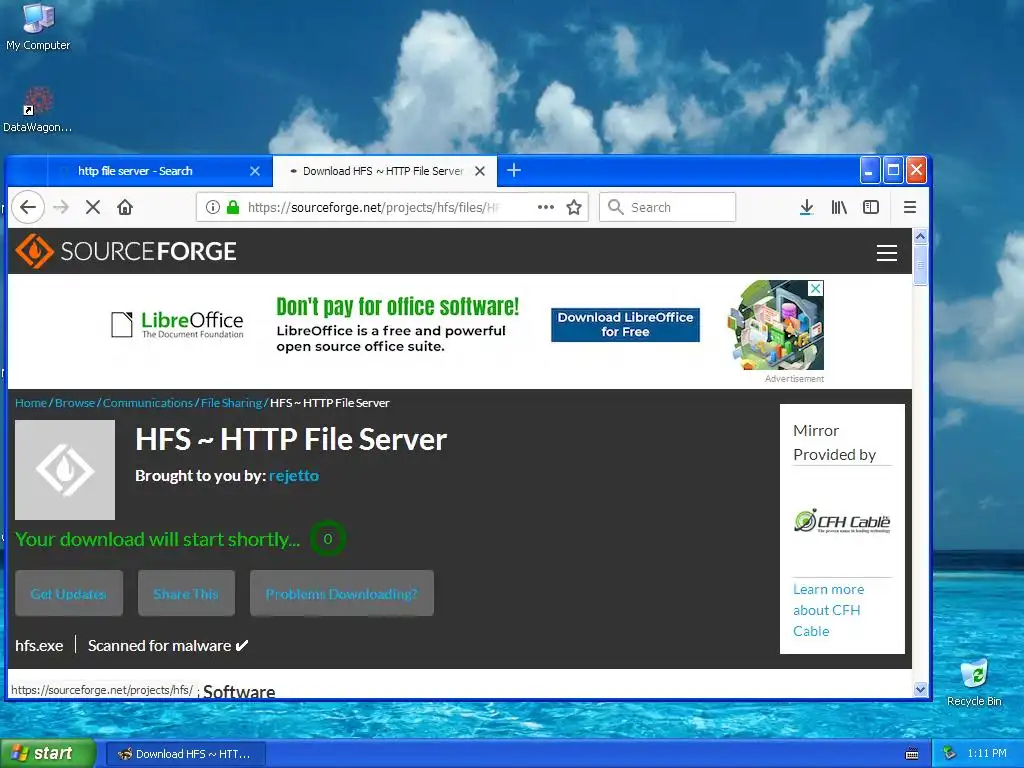The height and width of the screenshot is (768, 1024).
Task: Open the Browse breadcrumb link
Action: (x=74, y=403)
